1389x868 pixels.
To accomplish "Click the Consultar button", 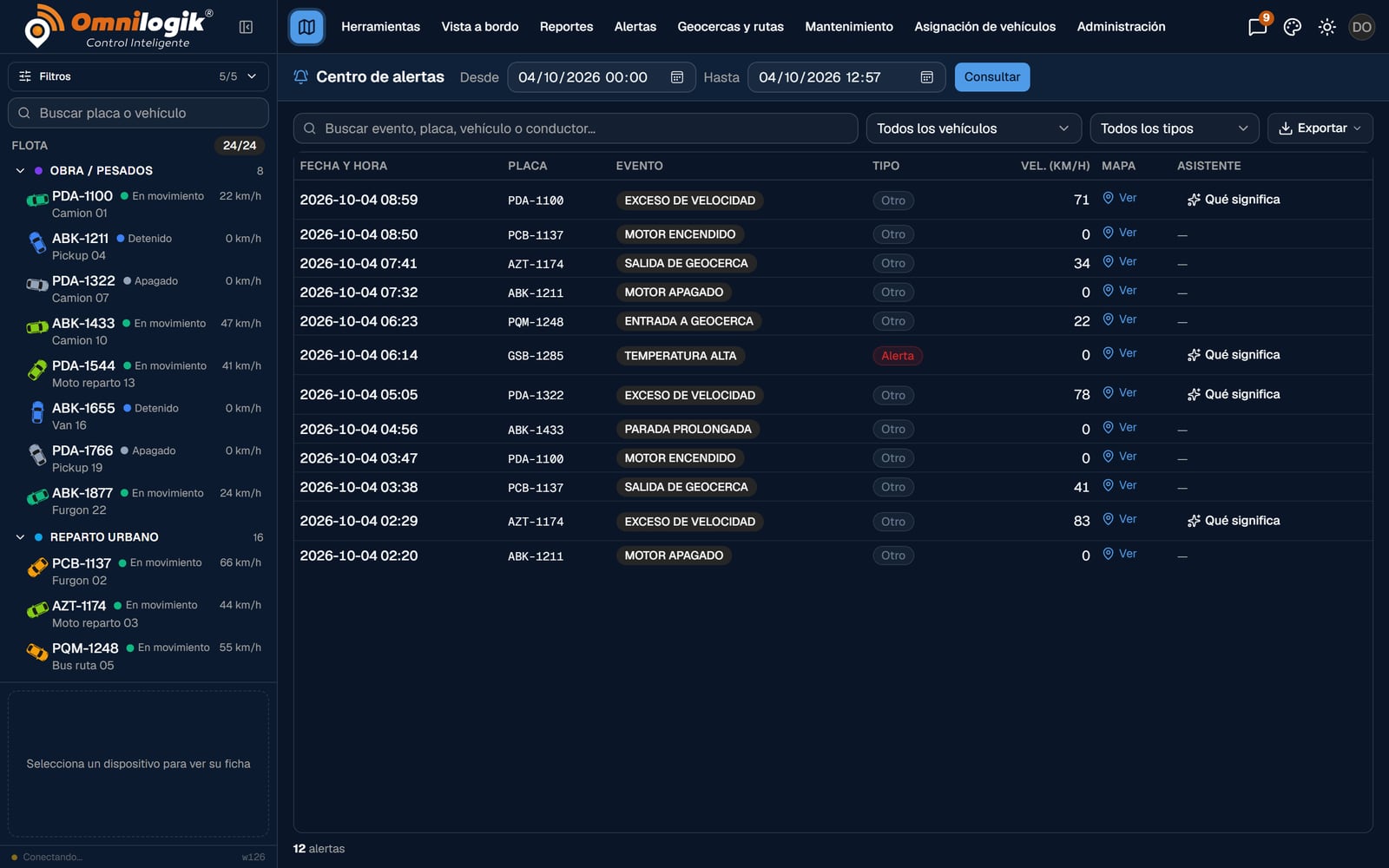I will point(992,77).
